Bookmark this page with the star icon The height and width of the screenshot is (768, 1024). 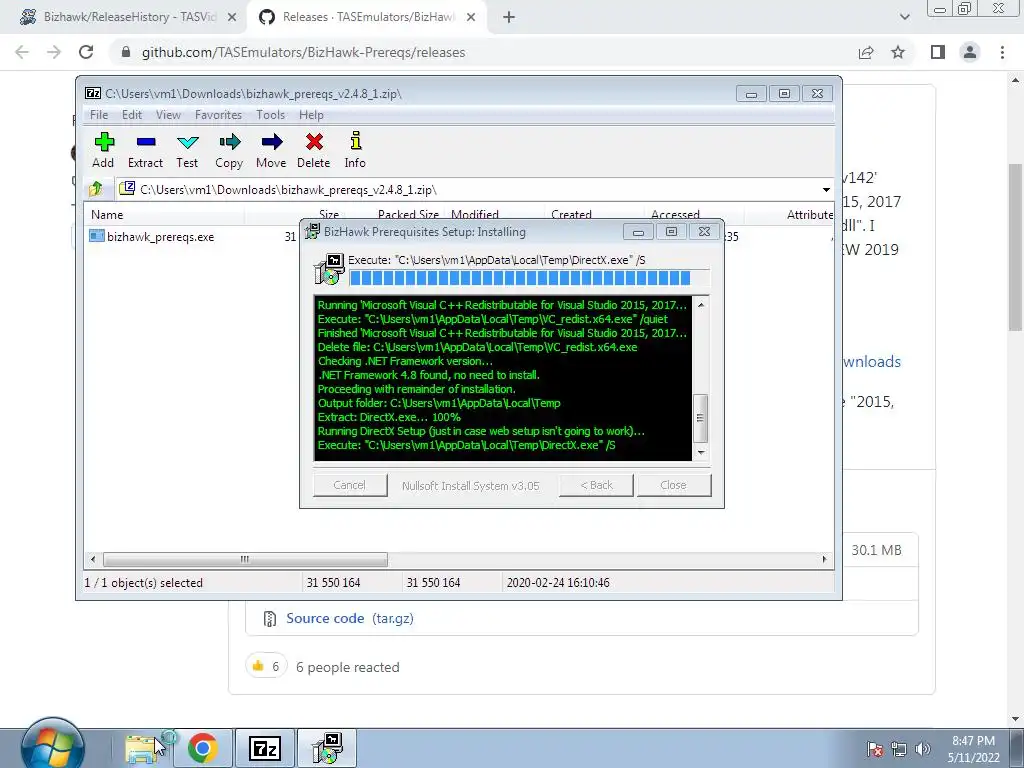898,52
